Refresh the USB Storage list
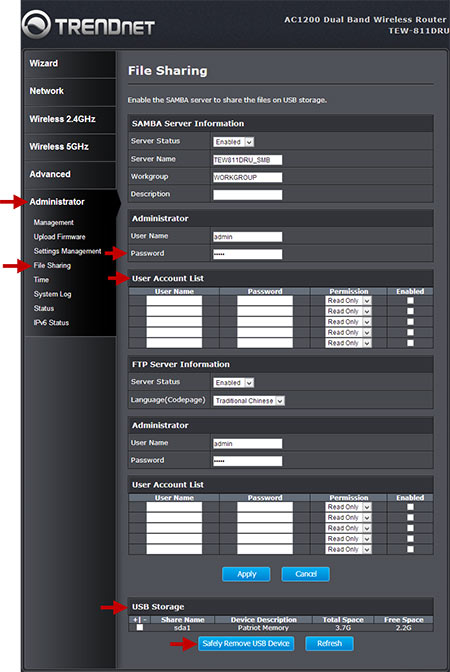Image resolution: width=450 pixels, height=672 pixels. (330, 643)
